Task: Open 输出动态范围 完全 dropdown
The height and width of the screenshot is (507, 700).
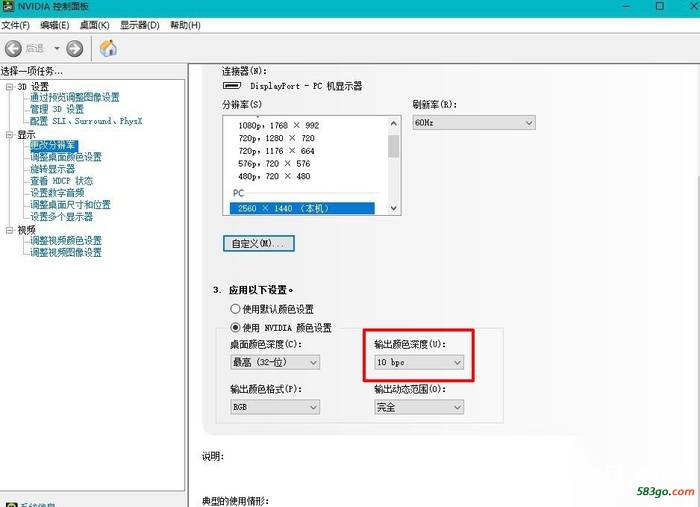Action: click(419, 407)
